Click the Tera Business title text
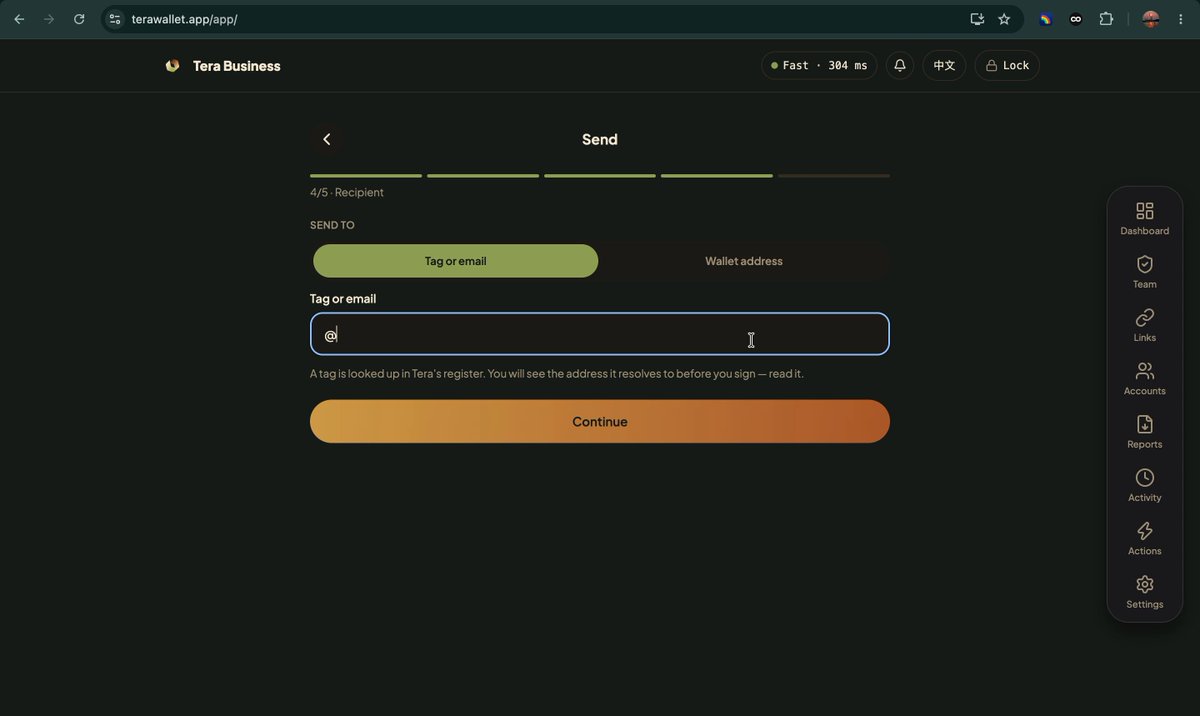1200x716 pixels. pyautogui.click(x=237, y=66)
